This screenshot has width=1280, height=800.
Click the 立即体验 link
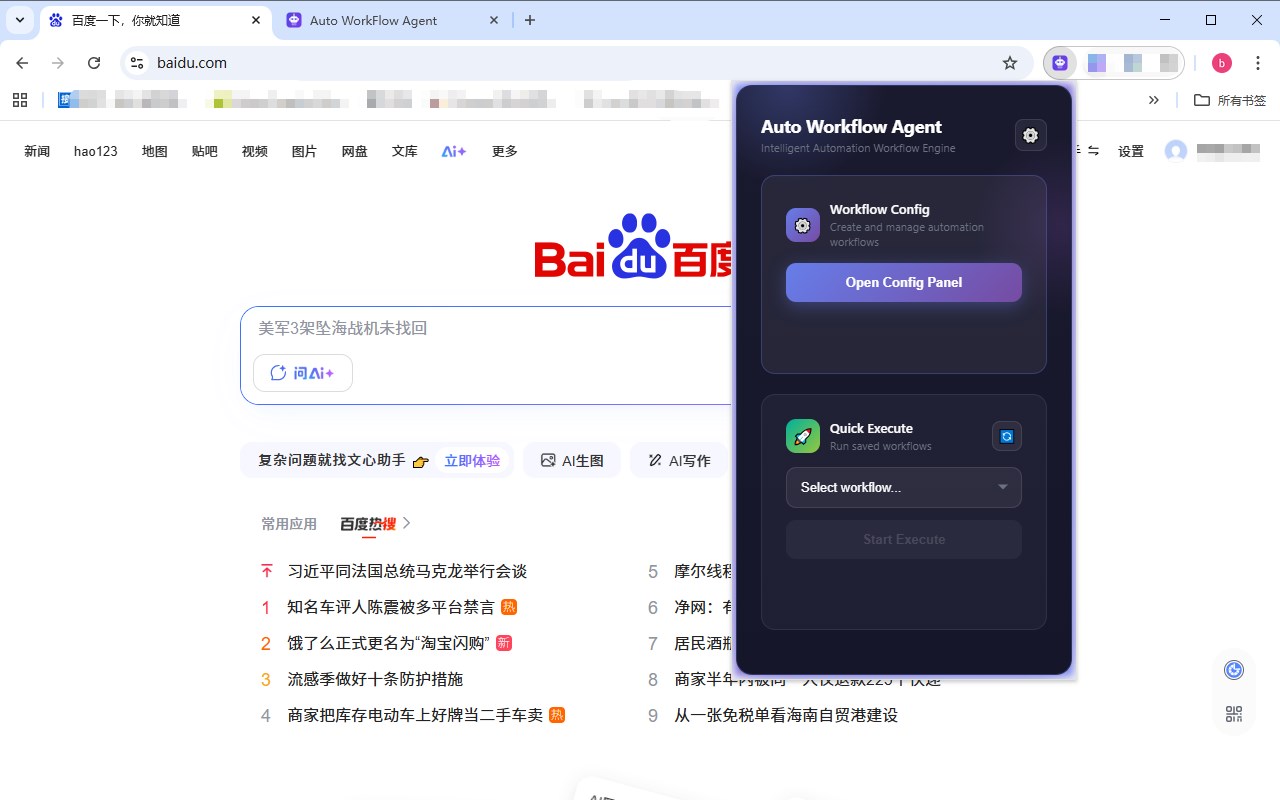click(473, 460)
